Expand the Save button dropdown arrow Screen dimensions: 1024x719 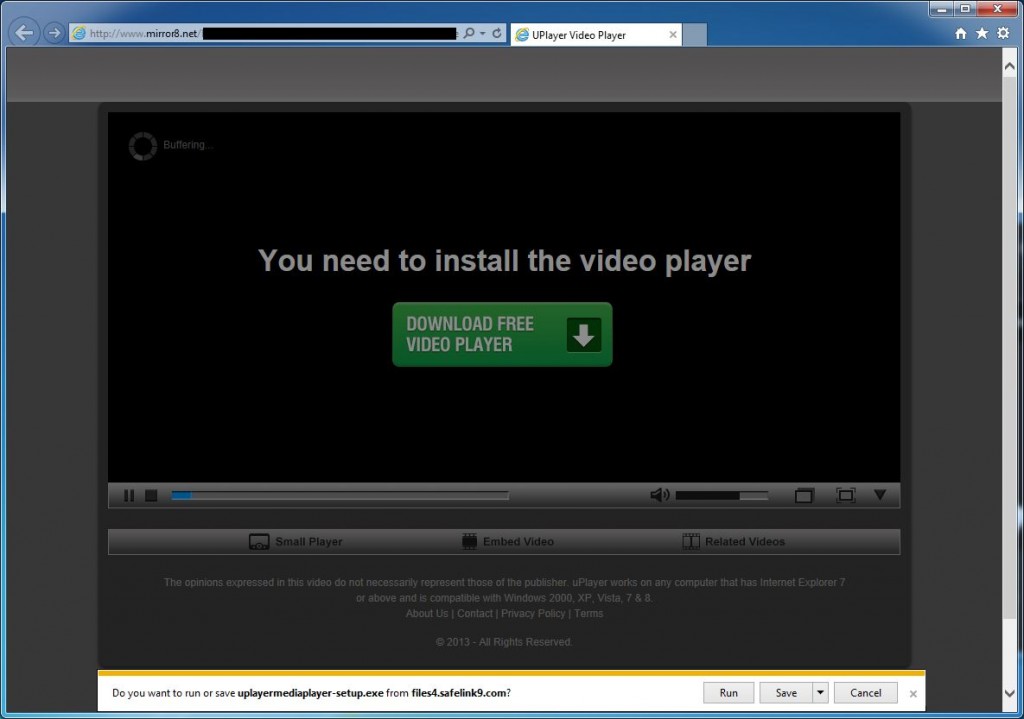coord(820,692)
